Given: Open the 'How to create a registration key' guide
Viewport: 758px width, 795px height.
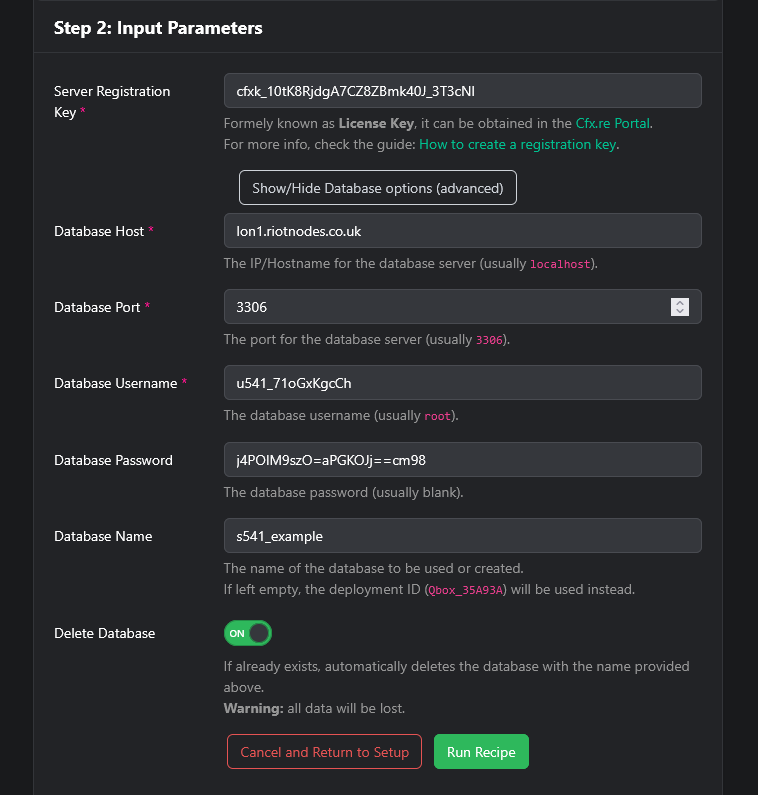Looking at the screenshot, I should 517,144.
